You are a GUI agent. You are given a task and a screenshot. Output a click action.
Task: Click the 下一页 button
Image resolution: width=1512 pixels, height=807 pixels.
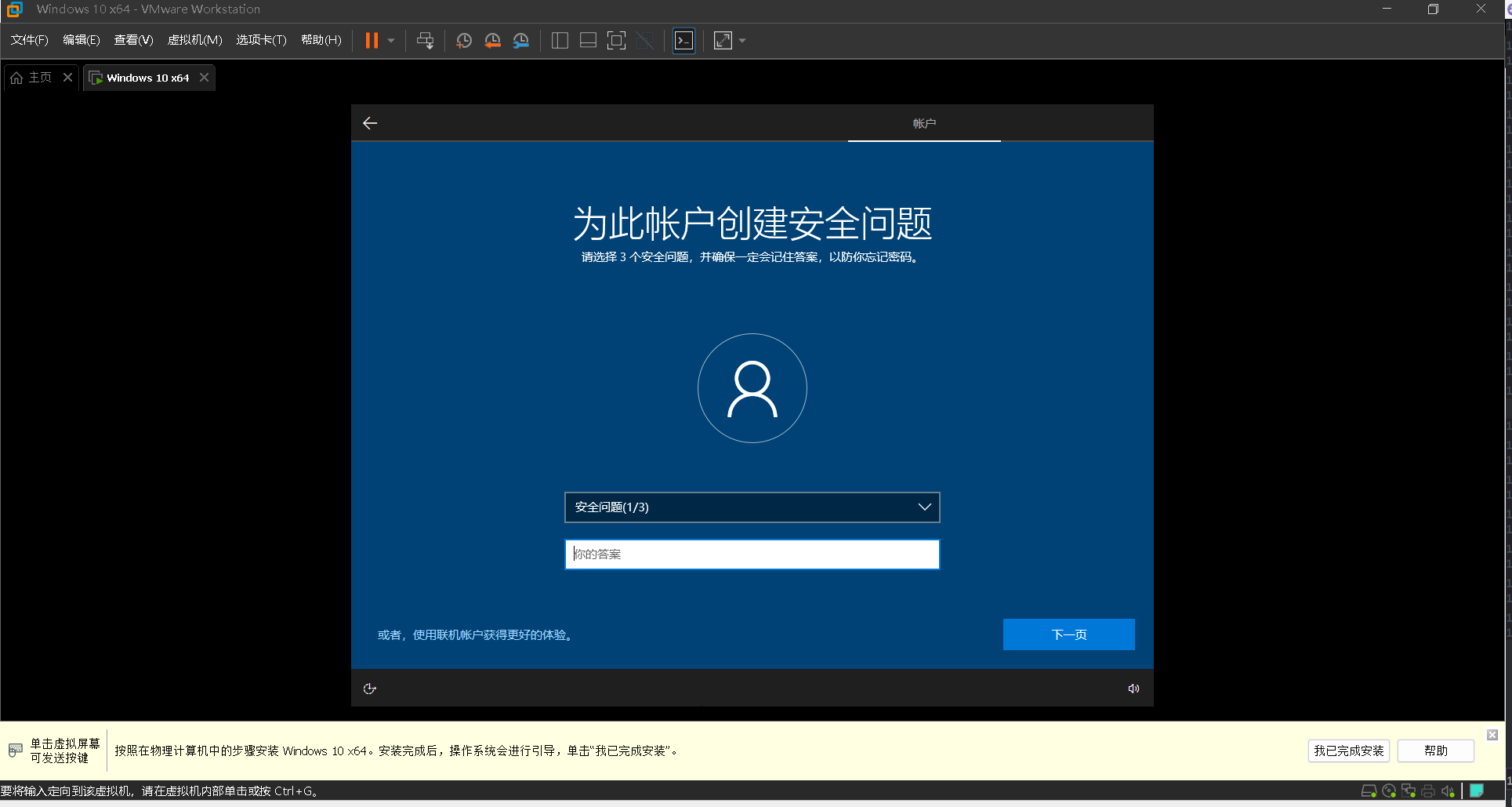pos(1068,634)
